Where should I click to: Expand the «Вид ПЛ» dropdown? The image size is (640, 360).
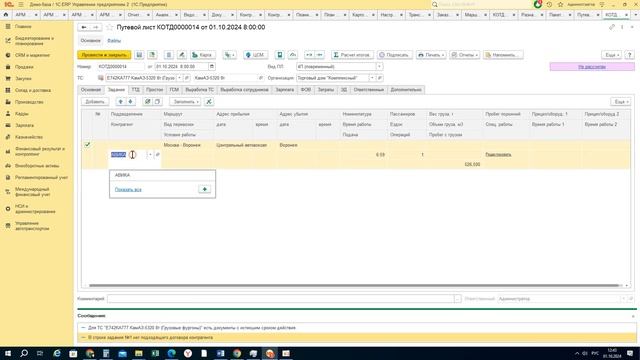click(x=379, y=67)
